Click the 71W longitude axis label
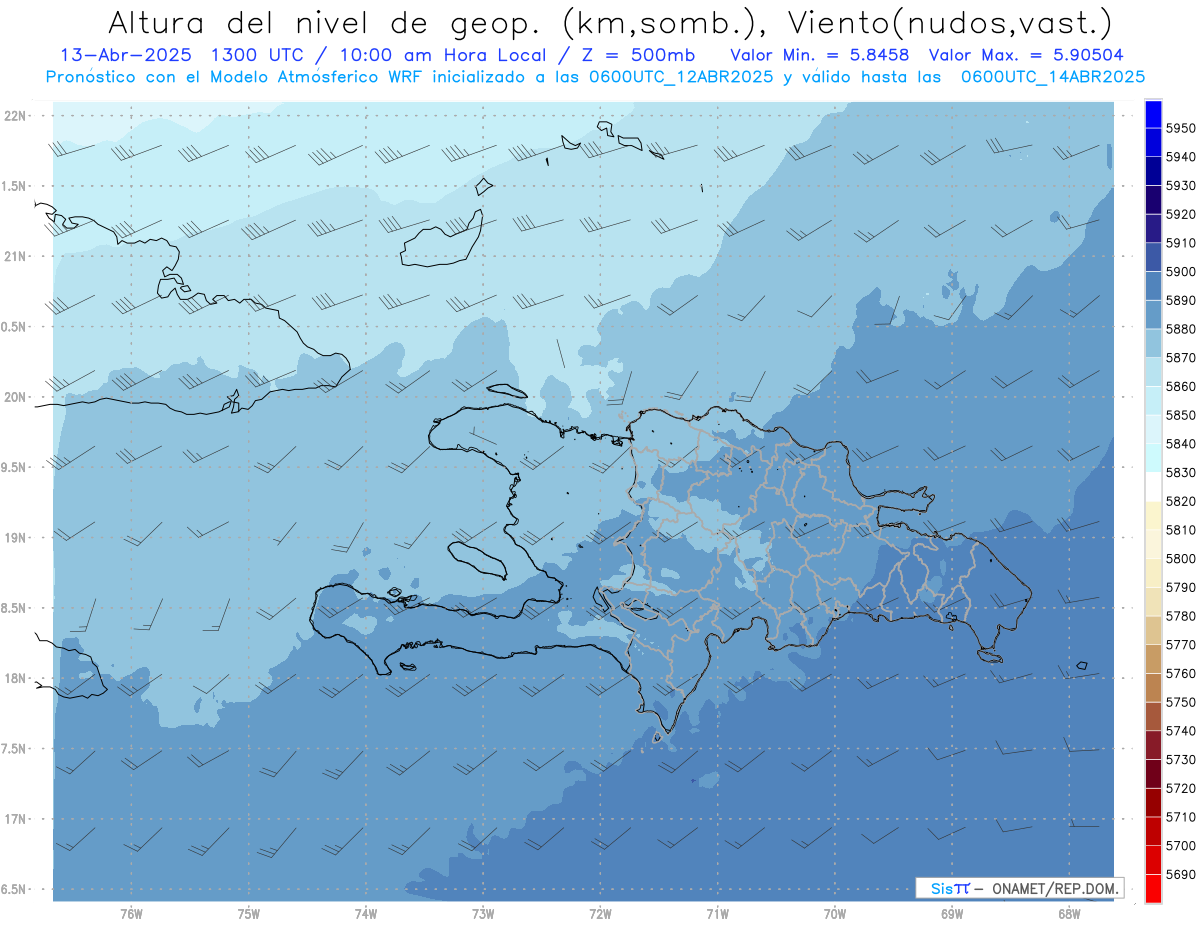This screenshot has height=927, width=1200. pos(717,914)
